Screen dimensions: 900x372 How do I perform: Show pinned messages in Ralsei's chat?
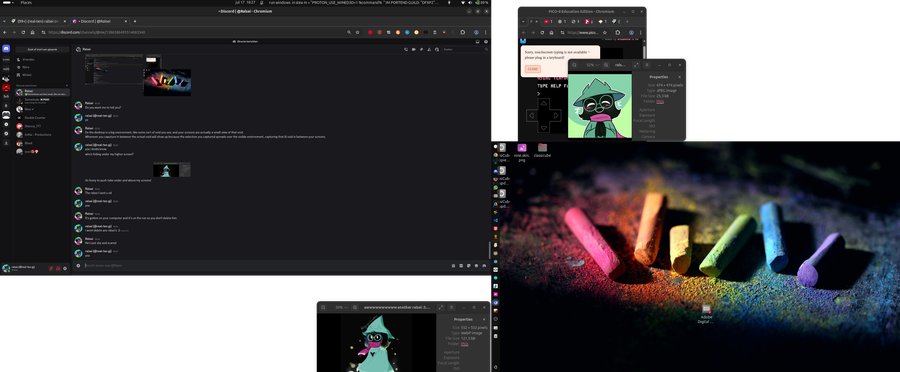pyautogui.click(x=421, y=49)
